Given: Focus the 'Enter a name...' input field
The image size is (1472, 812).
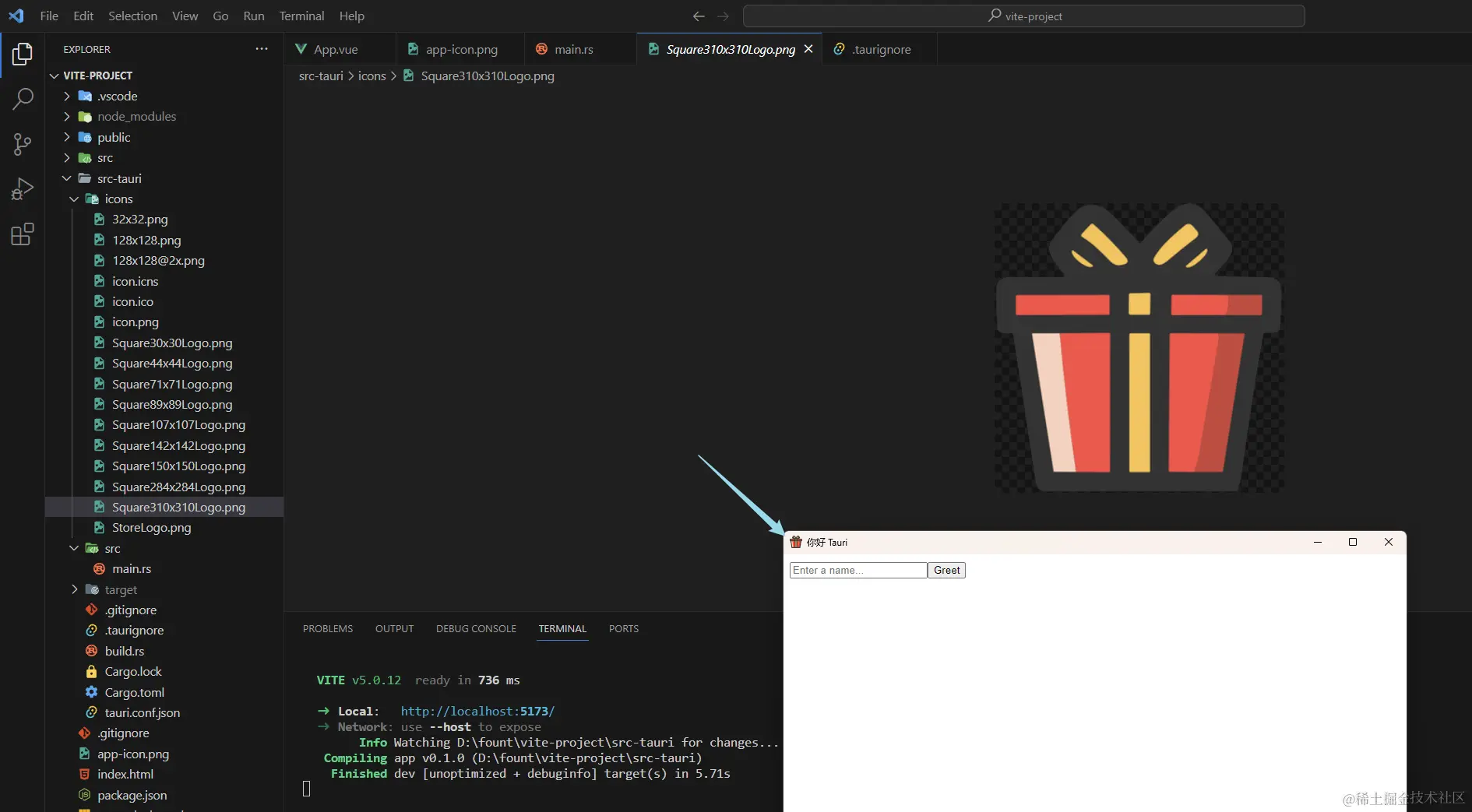Looking at the screenshot, I should 858,570.
